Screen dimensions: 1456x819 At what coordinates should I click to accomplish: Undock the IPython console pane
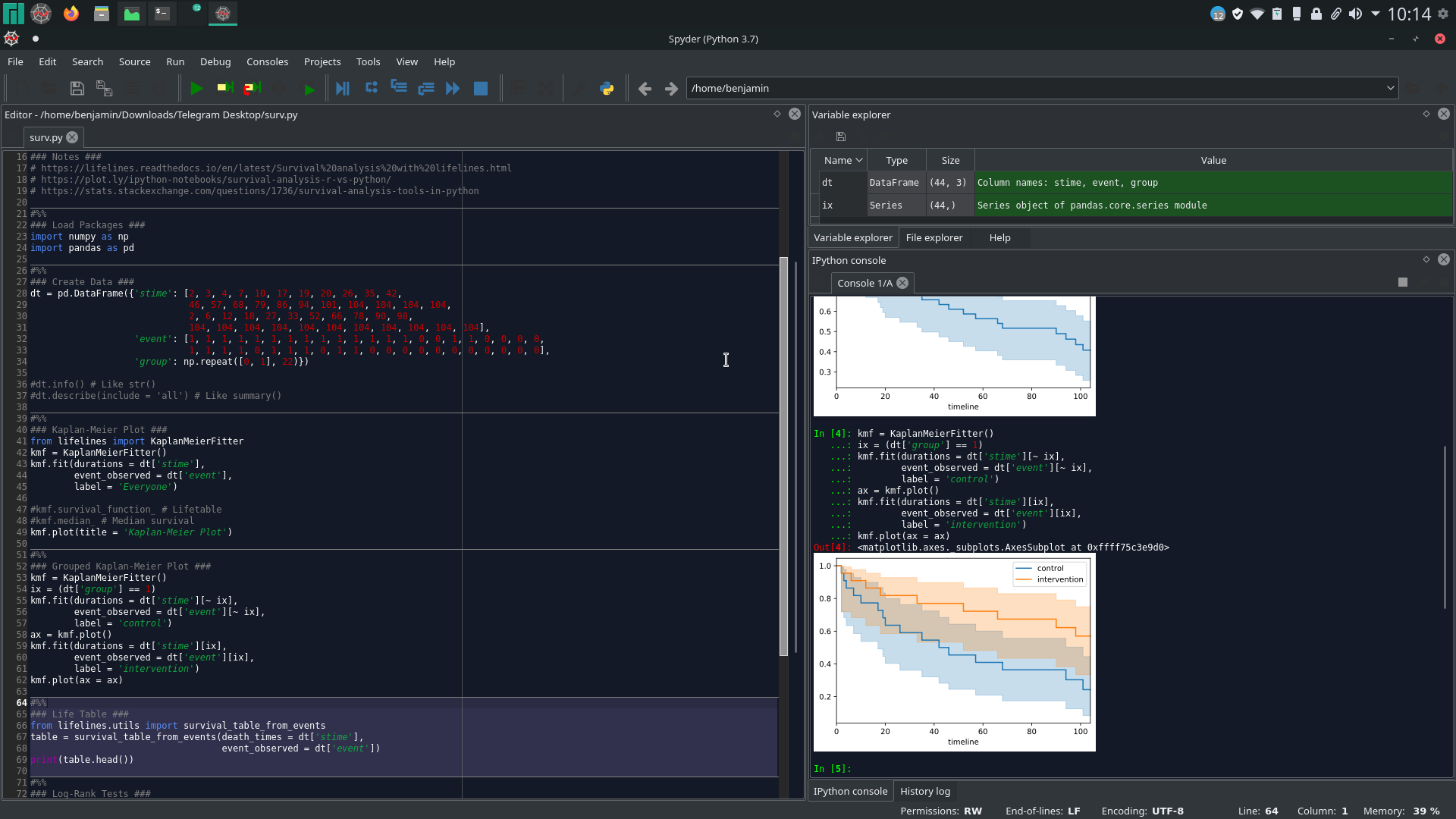(x=1426, y=259)
